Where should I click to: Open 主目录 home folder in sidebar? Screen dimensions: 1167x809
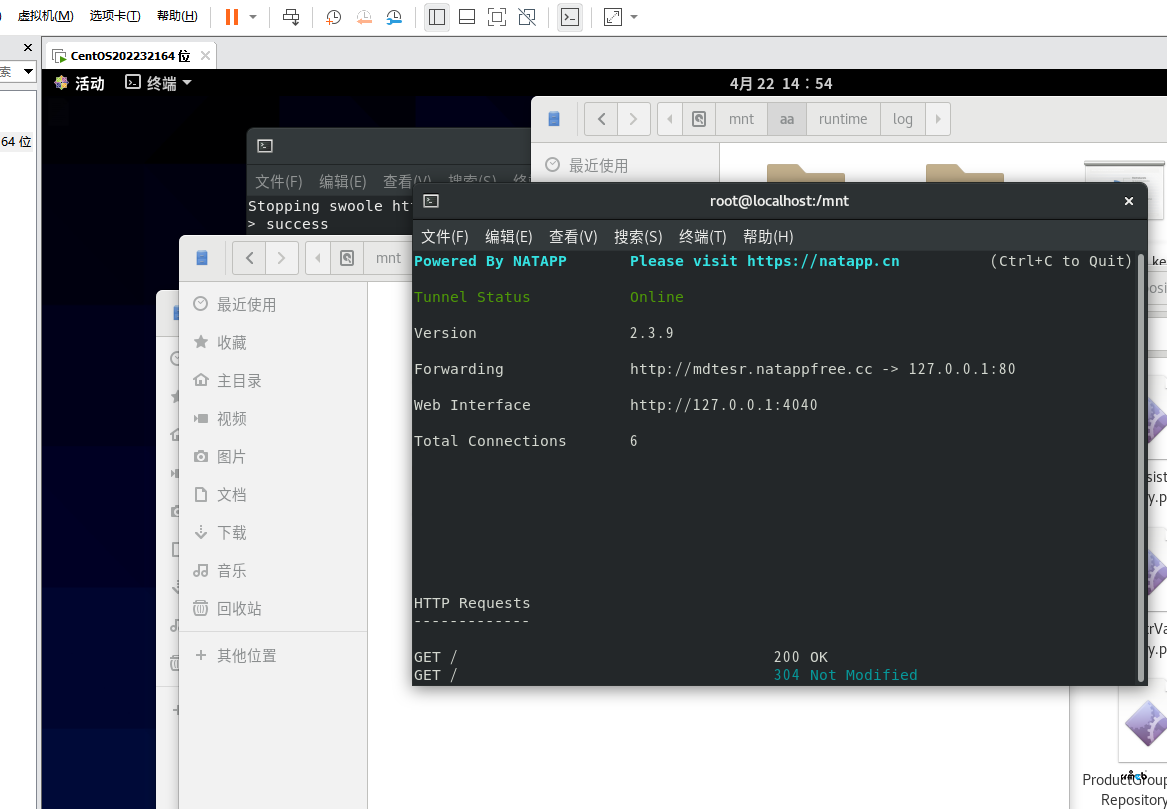(274, 381)
